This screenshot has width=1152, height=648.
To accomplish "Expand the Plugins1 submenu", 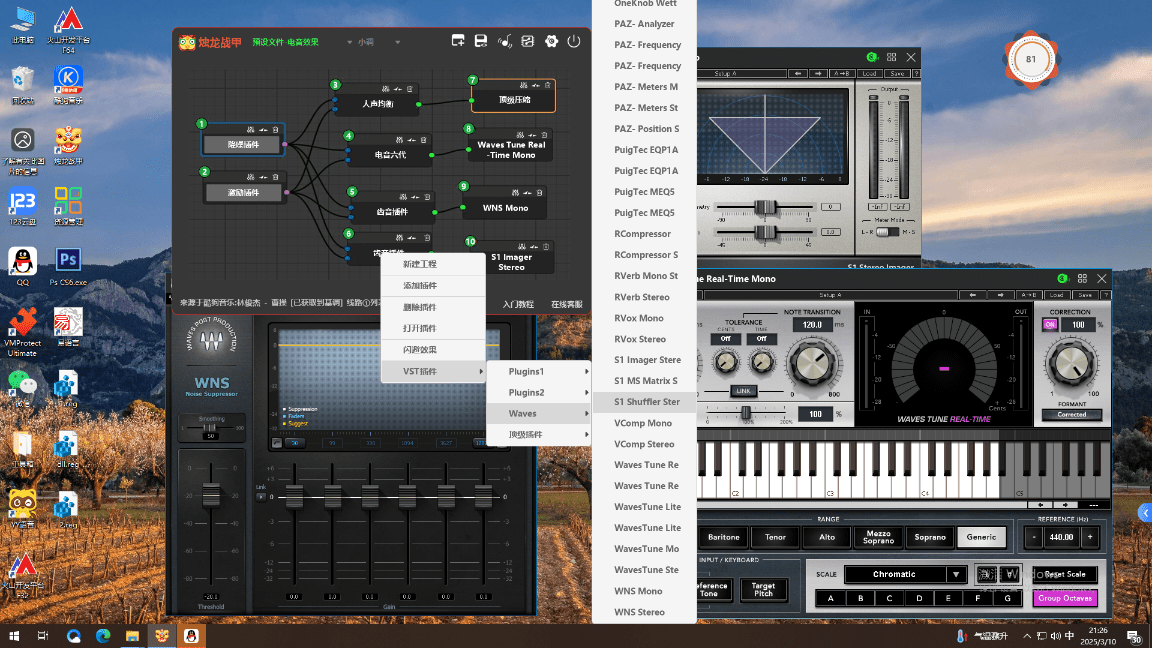I will point(539,372).
